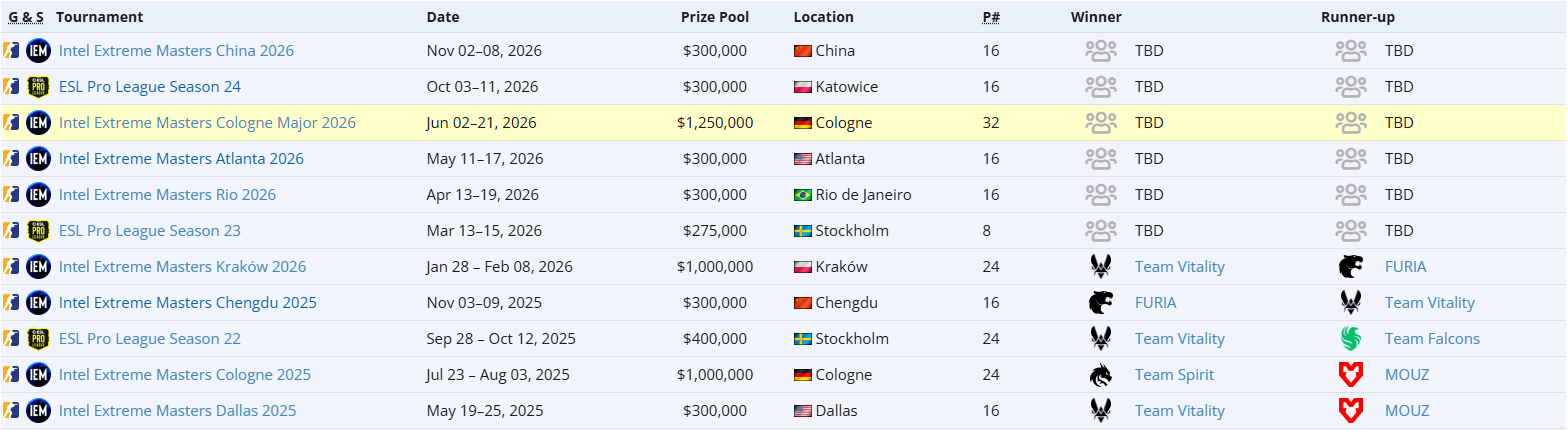Image resolution: width=1568 pixels, height=430 pixels.
Task: Click the IEM logo beside Intel Extreme Masters China 2026
Action: coord(38,51)
